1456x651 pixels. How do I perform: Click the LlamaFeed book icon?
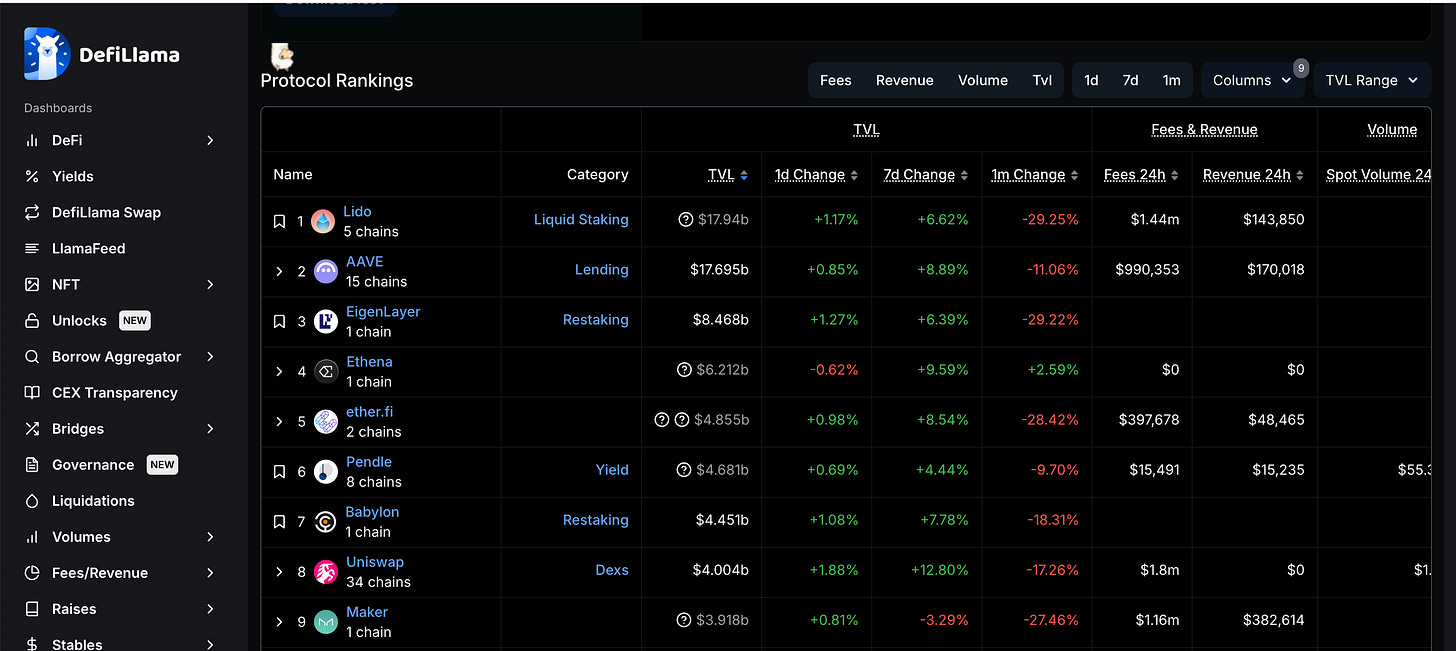pyautogui.click(x=32, y=249)
